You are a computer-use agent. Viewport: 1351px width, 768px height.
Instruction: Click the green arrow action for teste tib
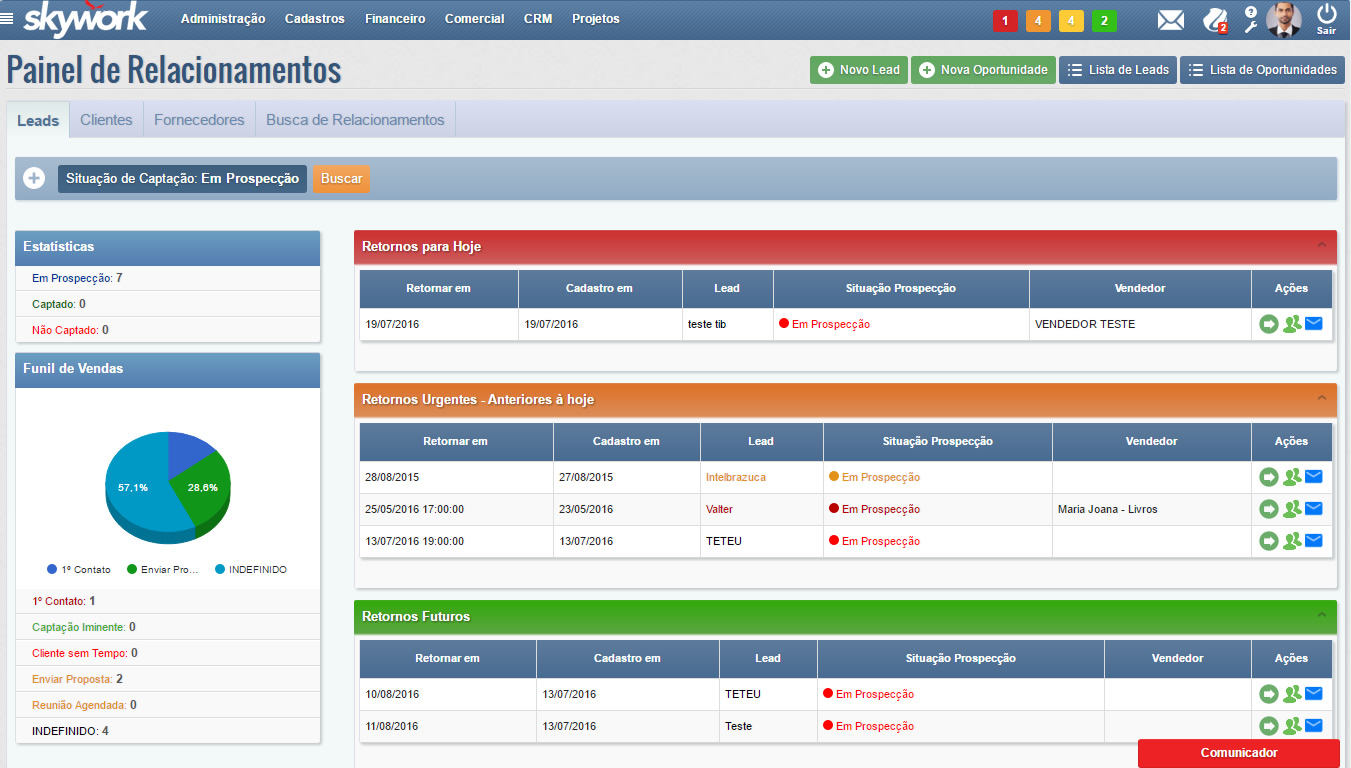pos(1269,324)
